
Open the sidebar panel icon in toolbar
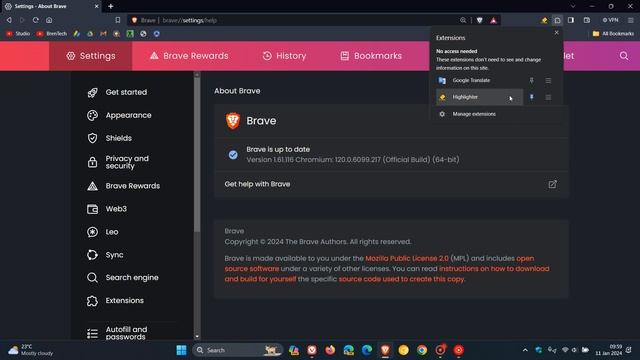point(571,20)
